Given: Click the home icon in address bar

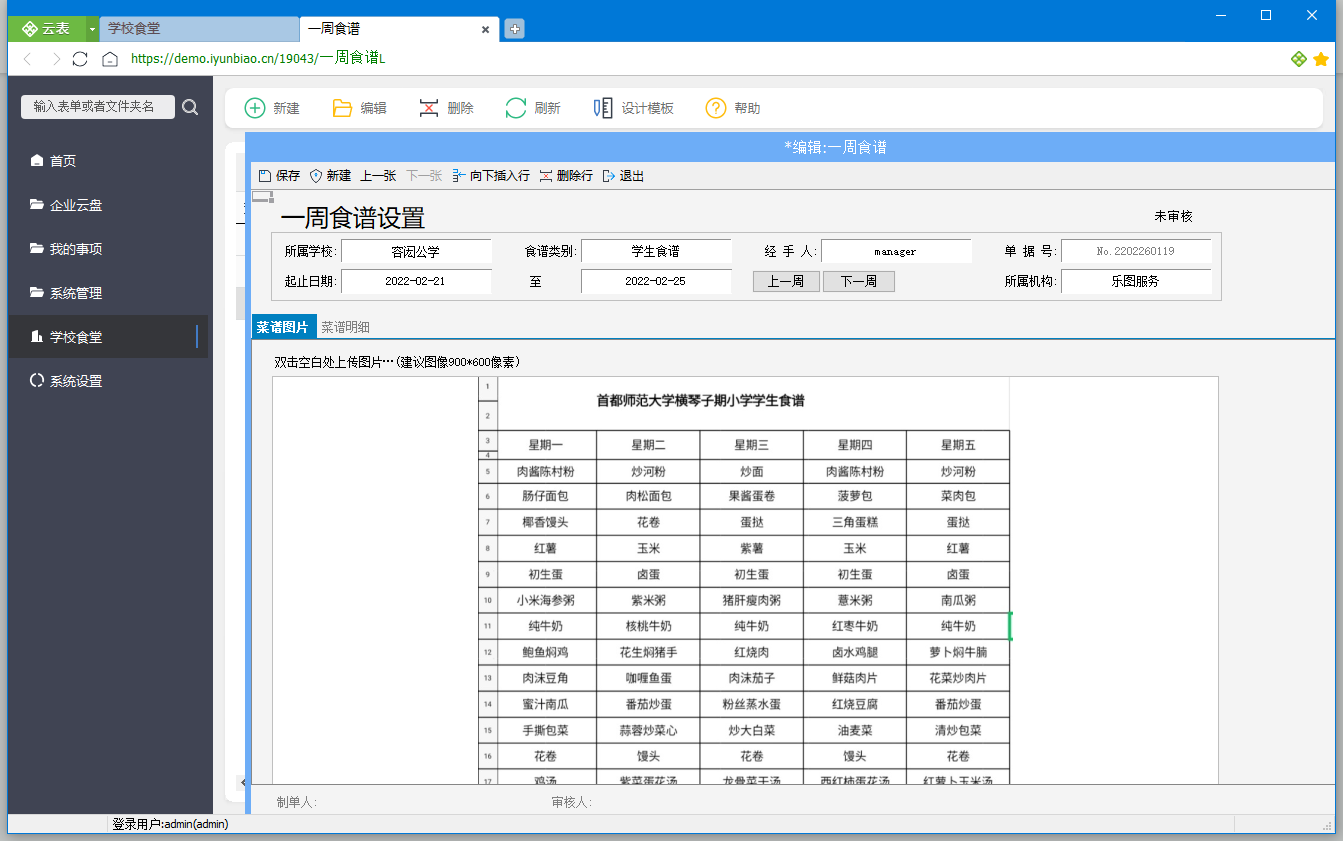Looking at the screenshot, I should pyautogui.click(x=110, y=59).
